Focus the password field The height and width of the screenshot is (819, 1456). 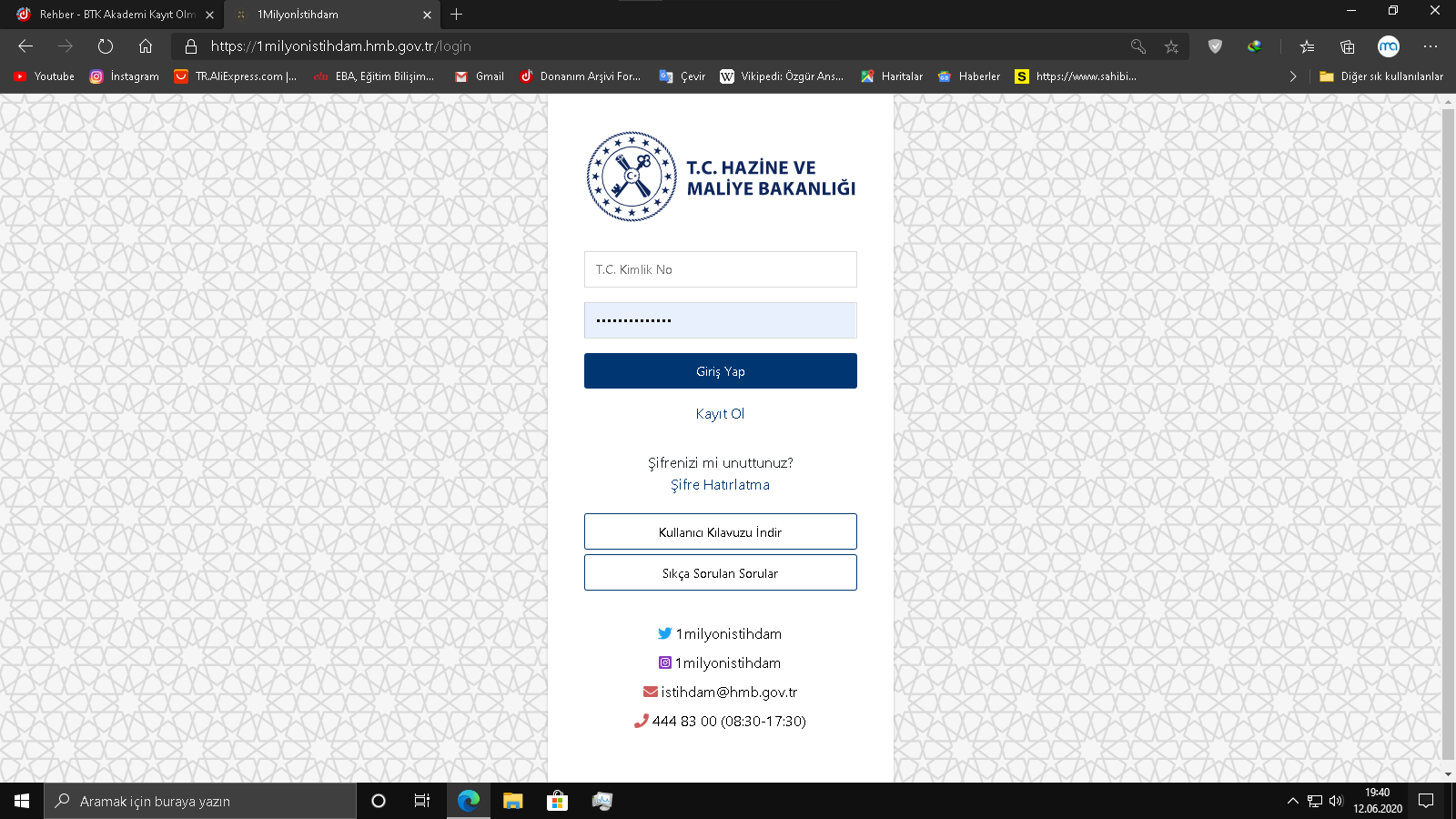point(721,320)
